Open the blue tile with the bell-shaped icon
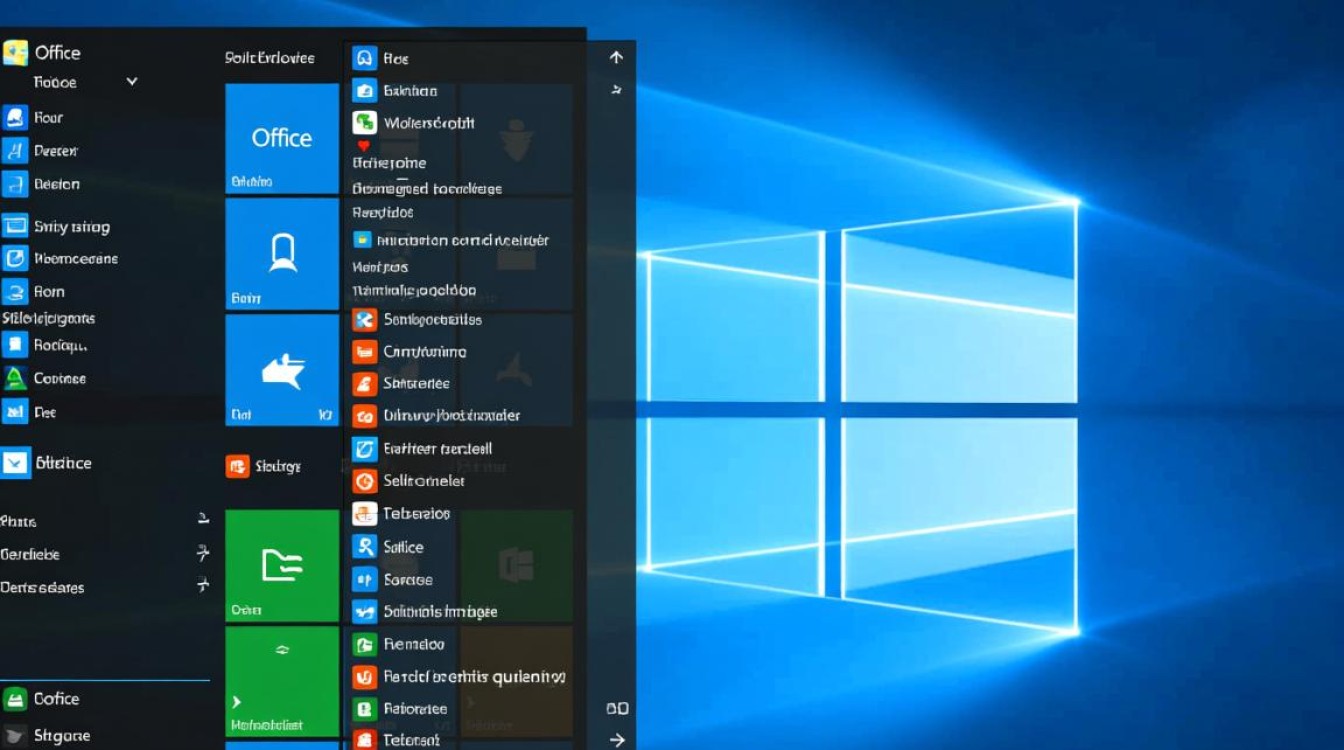The width and height of the screenshot is (1344, 750). [282, 253]
